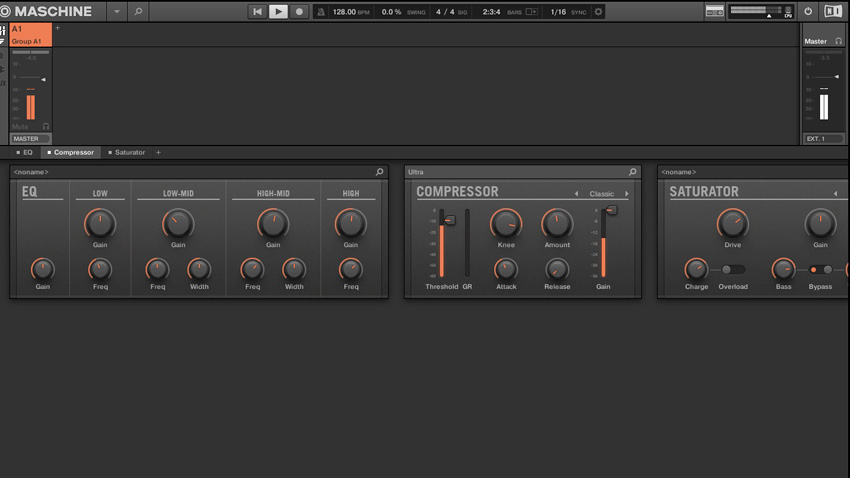Screen dimensions: 850x478
Task: Click the Saturator Bass knob
Action: (783, 269)
